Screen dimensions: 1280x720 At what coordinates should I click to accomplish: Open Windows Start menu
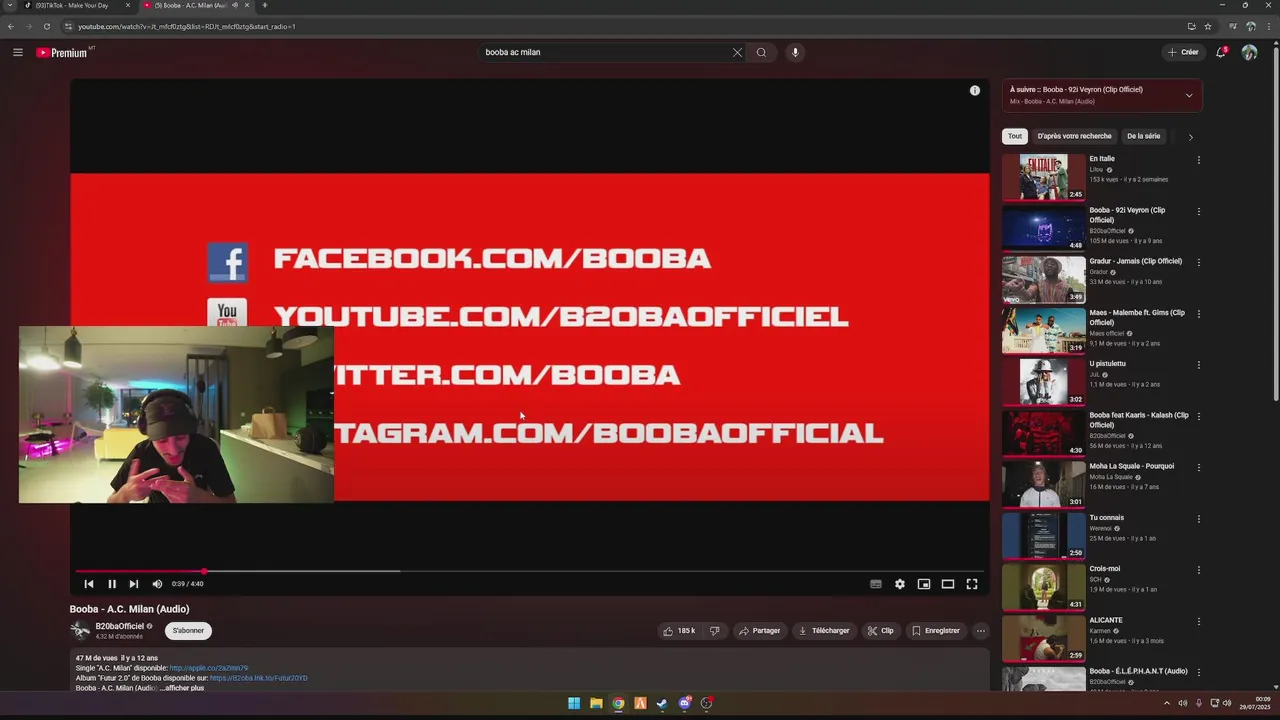click(574, 703)
